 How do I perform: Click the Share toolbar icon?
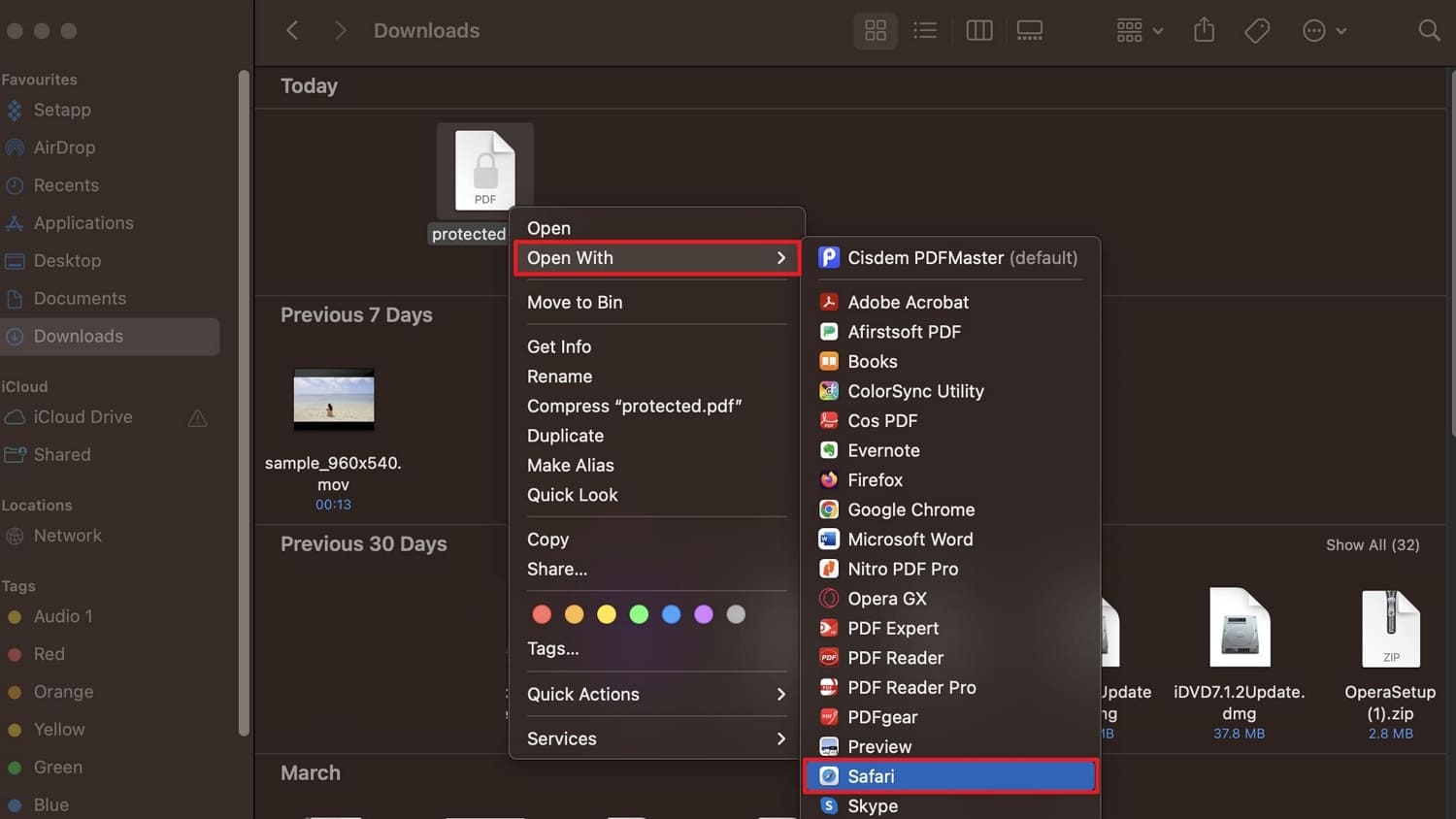click(x=1204, y=30)
